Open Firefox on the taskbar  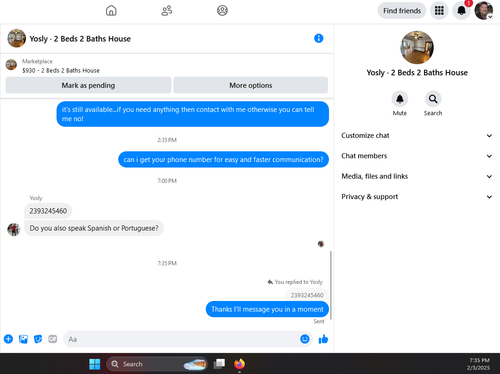[x=239, y=364]
